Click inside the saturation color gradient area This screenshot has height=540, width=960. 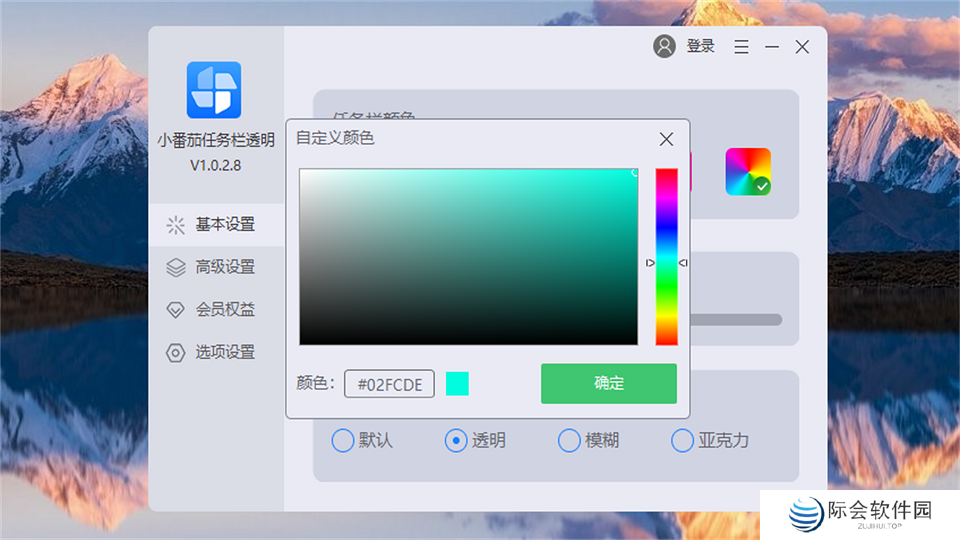pyautogui.click(x=468, y=257)
